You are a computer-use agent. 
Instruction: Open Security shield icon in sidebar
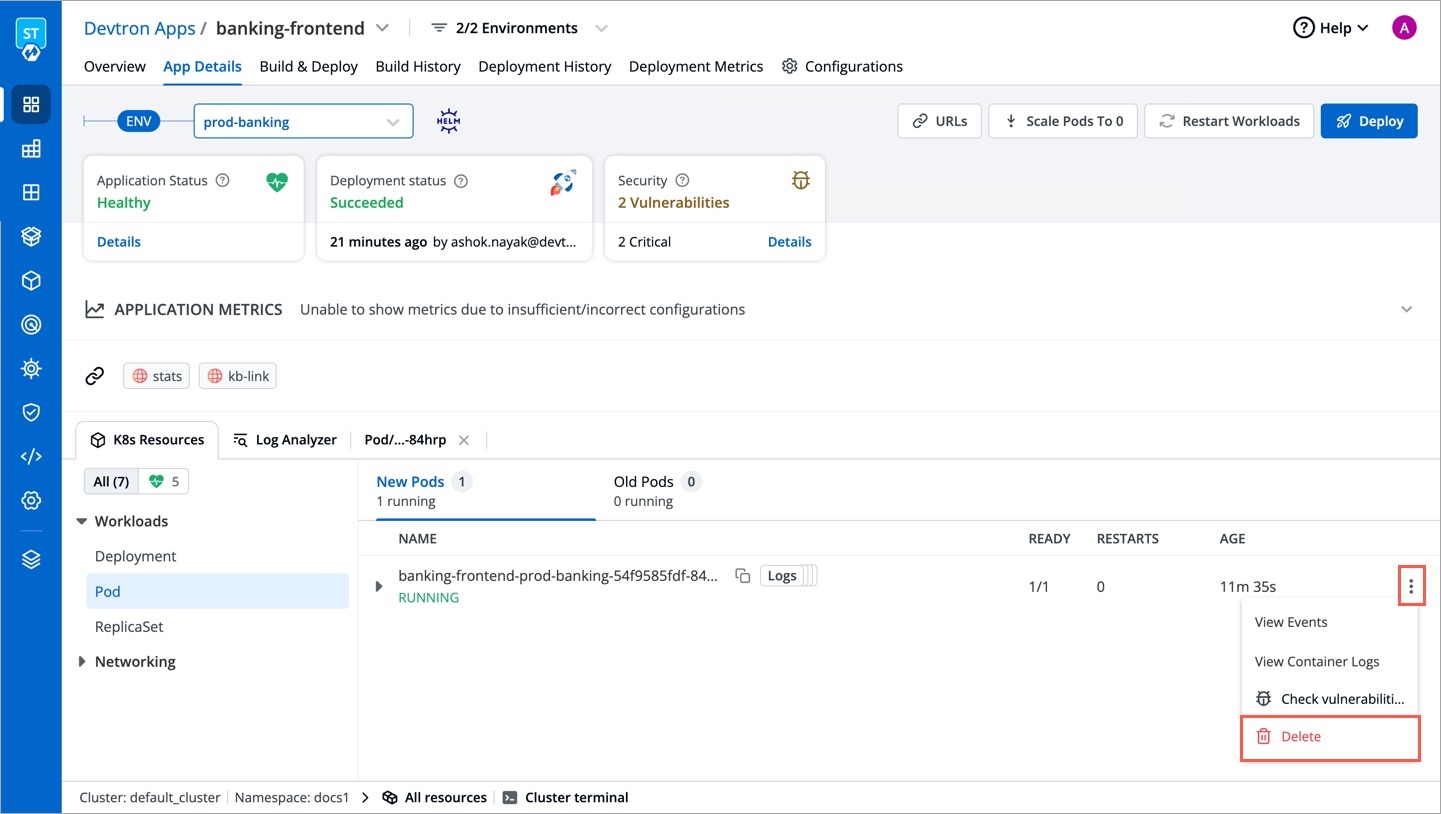[31, 412]
